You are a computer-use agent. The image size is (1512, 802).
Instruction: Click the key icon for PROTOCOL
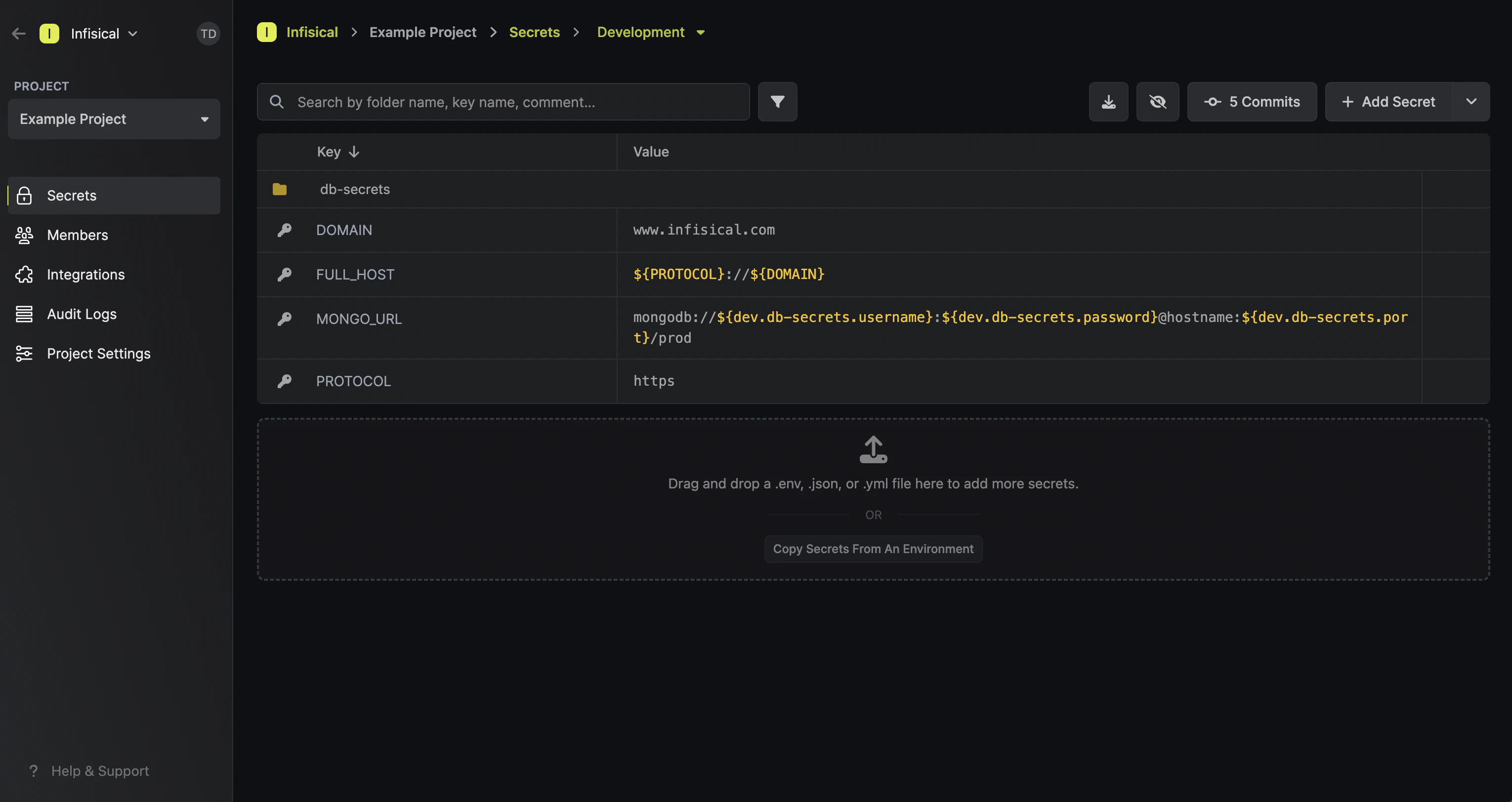(x=285, y=381)
